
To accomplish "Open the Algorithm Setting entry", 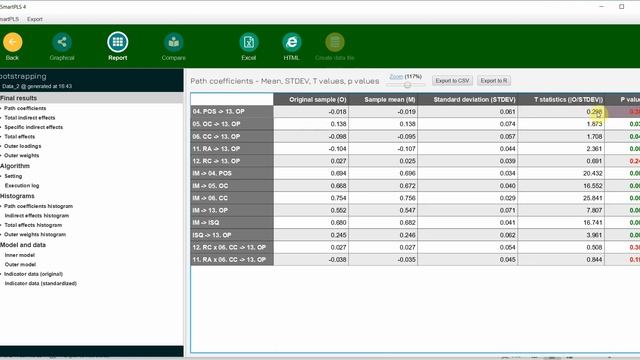I will (x=13, y=176).
